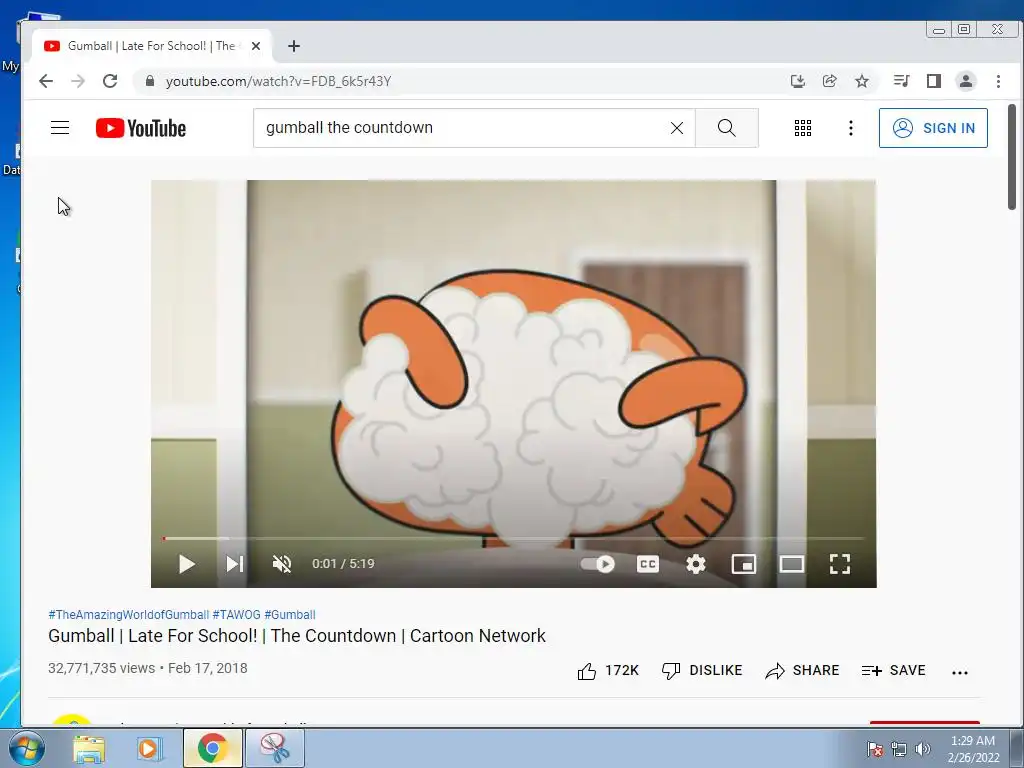Viewport: 1024px width, 768px height.
Task: Bookmark this tab with star
Action: pyautogui.click(x=862, y=81)
